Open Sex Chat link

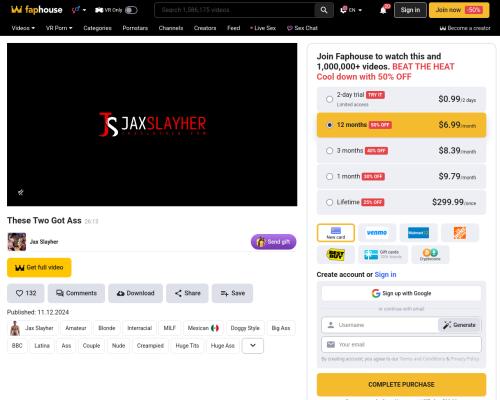[x=302, y=28]
